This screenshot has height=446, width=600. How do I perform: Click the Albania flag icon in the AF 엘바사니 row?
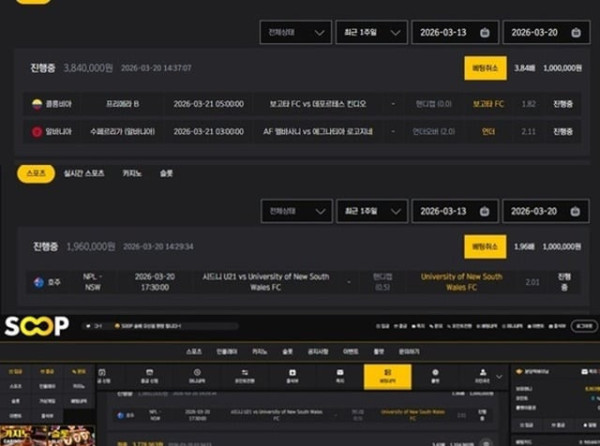pyautogui.click(x=37, y=132)
